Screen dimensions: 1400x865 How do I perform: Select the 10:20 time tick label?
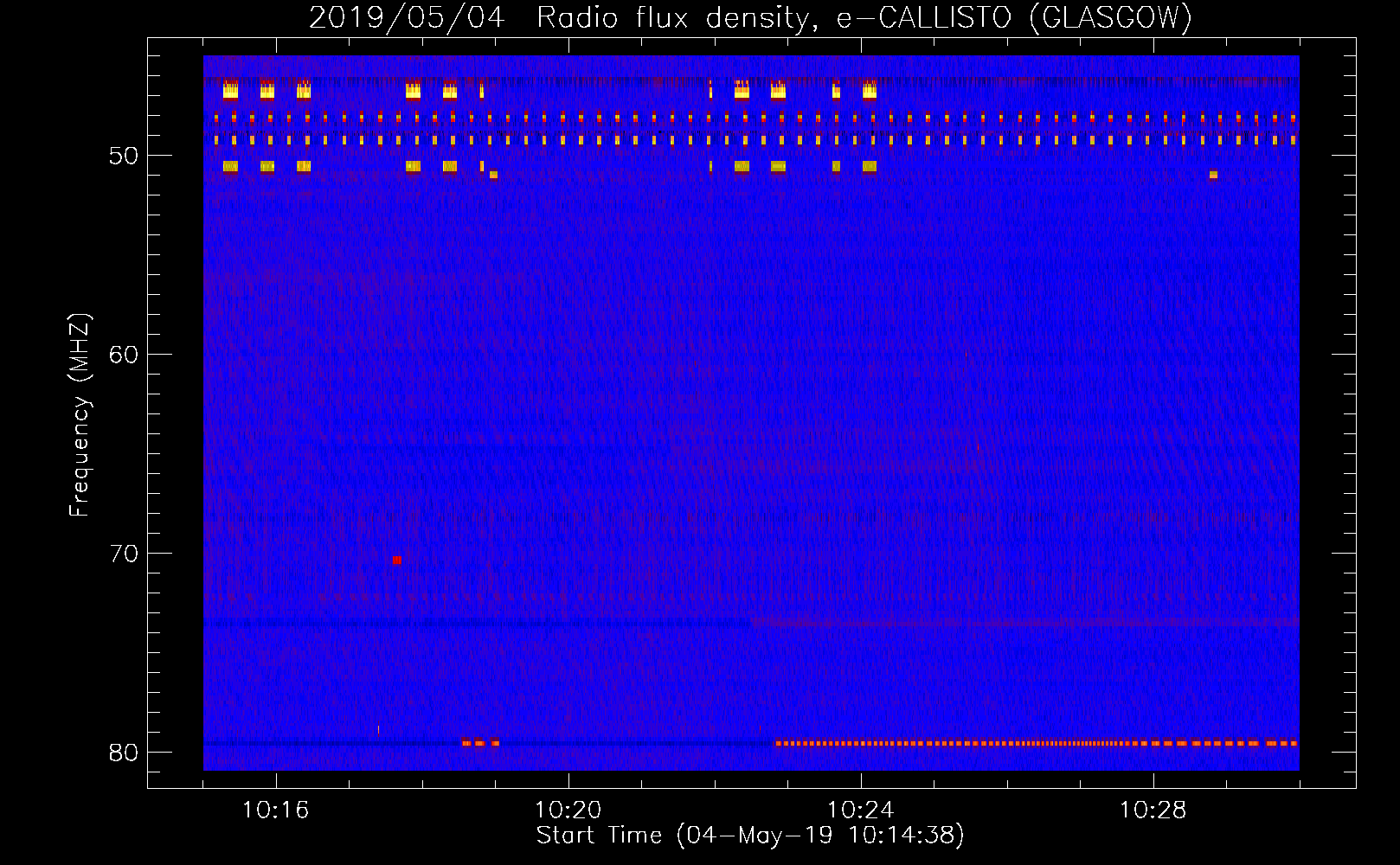coord(568,811)
